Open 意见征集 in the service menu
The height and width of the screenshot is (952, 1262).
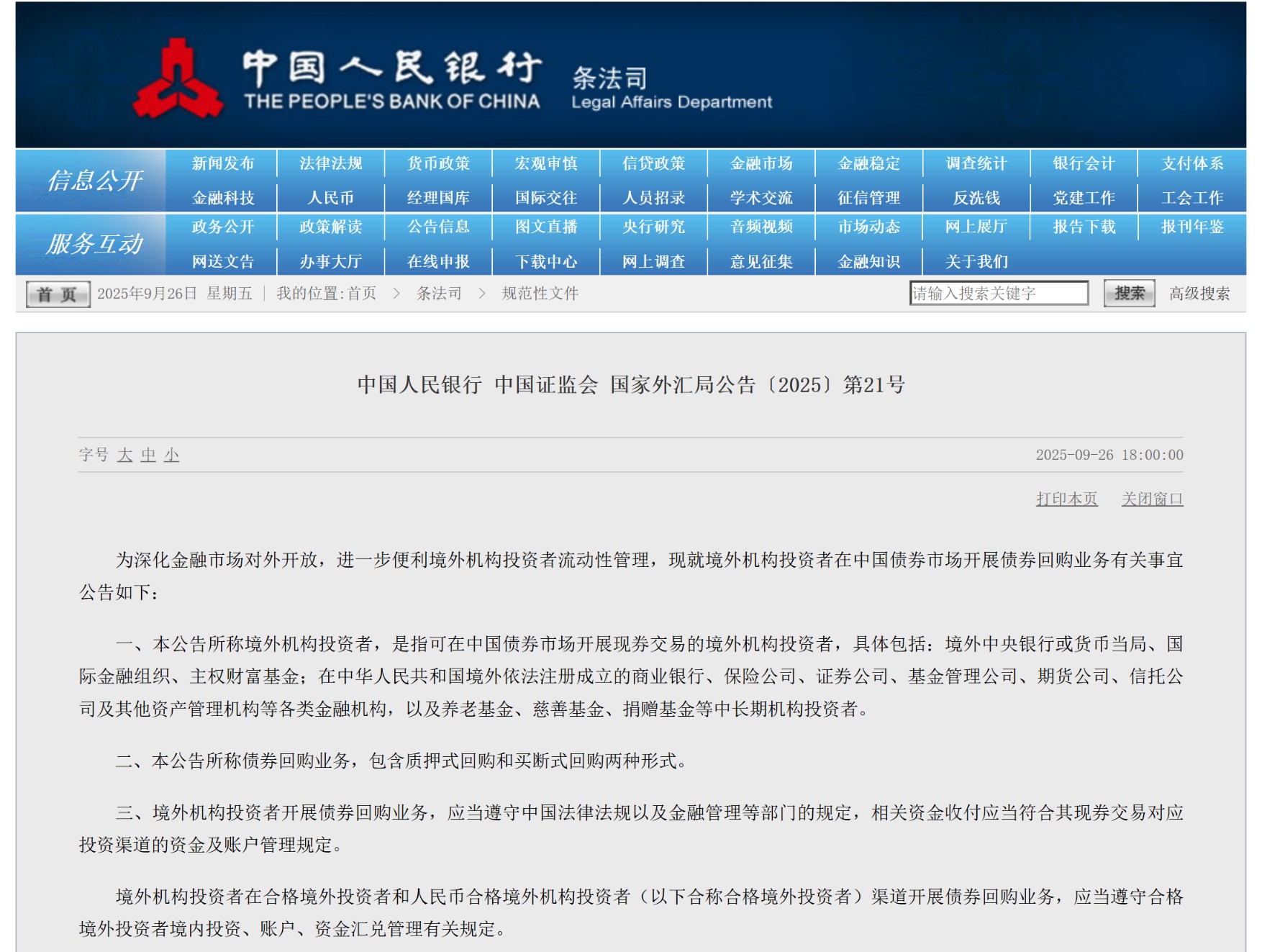tap(761, 261)
